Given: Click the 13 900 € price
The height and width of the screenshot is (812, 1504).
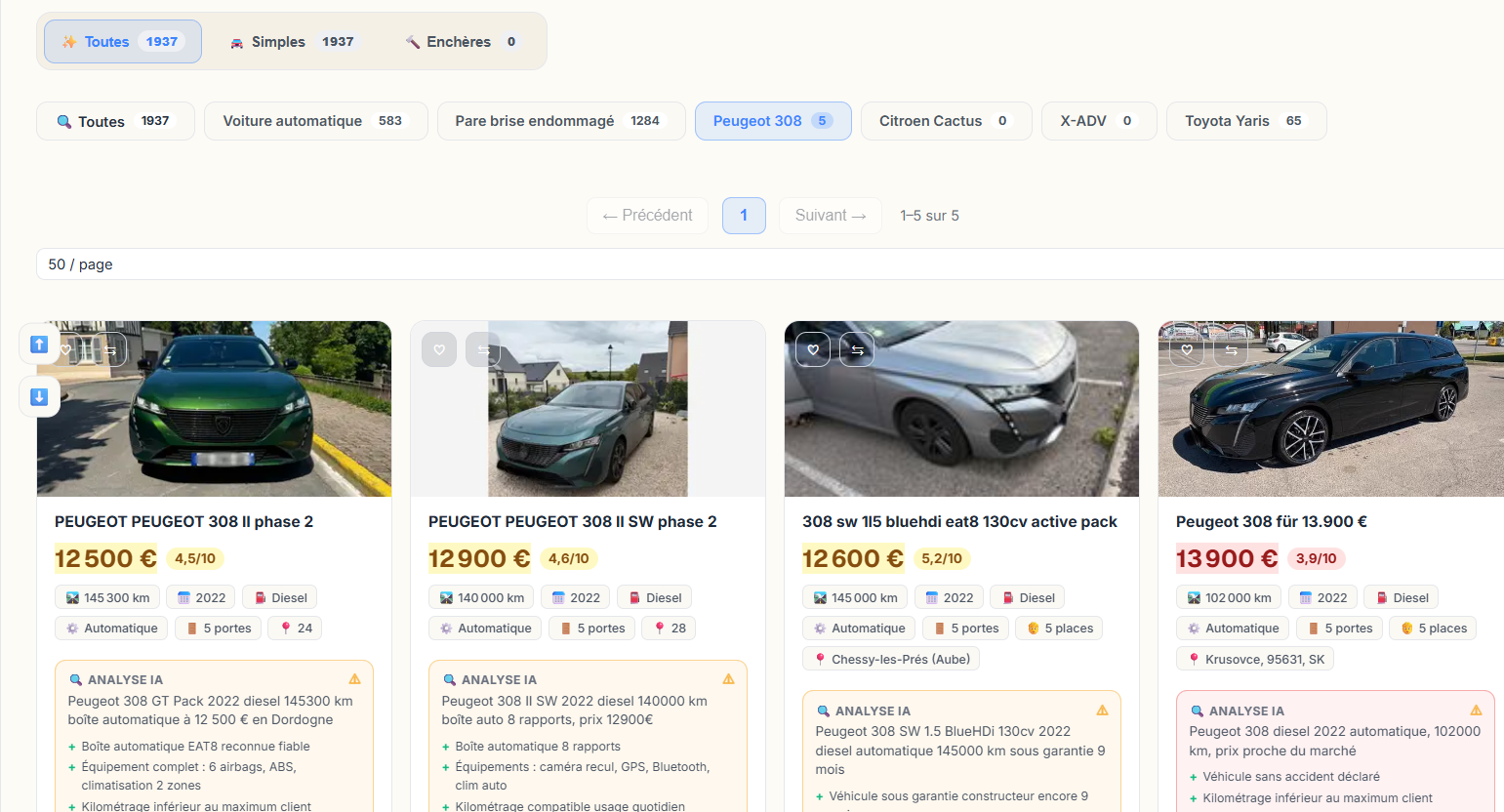Looking at the screenshot, I should (1227, 558).
